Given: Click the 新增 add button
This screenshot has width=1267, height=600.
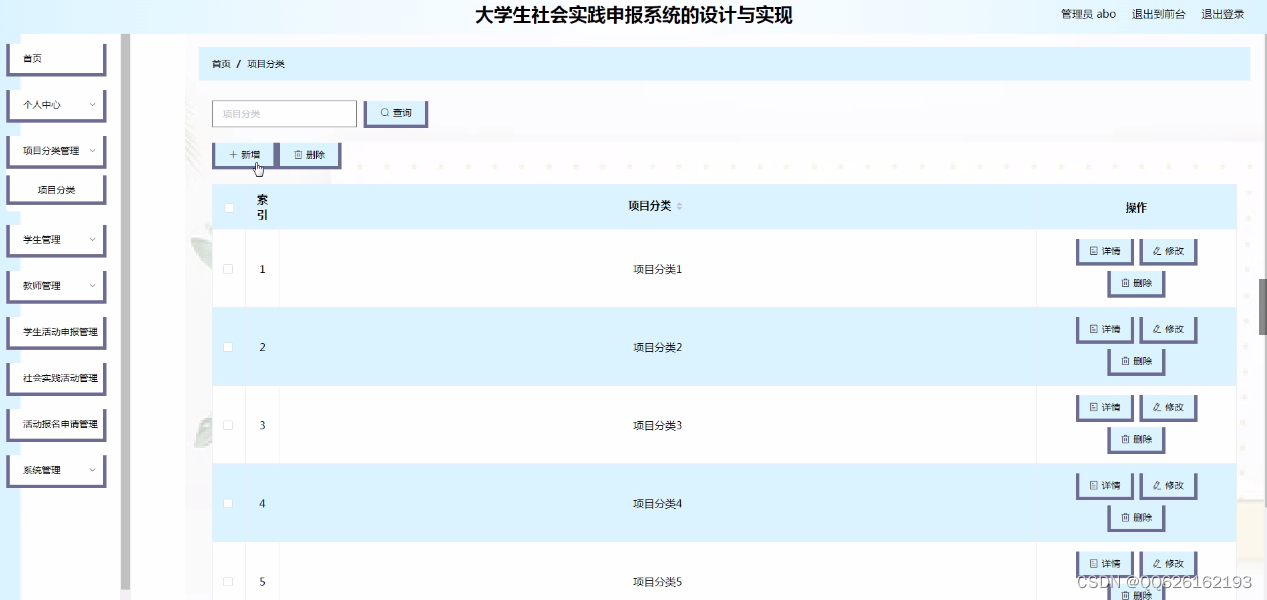Looking at the screenshot, I should pos(244,155).
